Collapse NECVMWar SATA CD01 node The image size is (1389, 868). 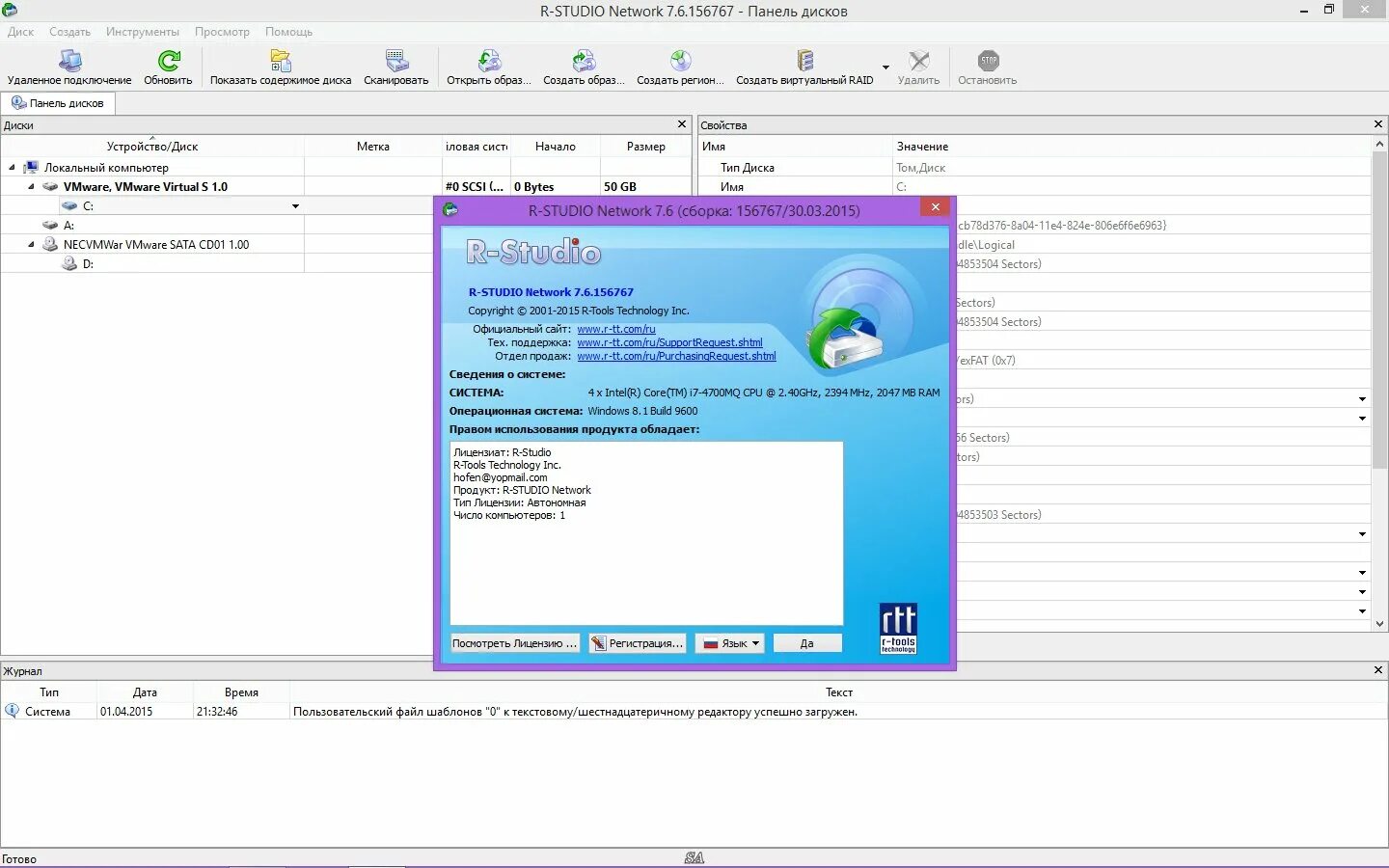click(31, 245)
